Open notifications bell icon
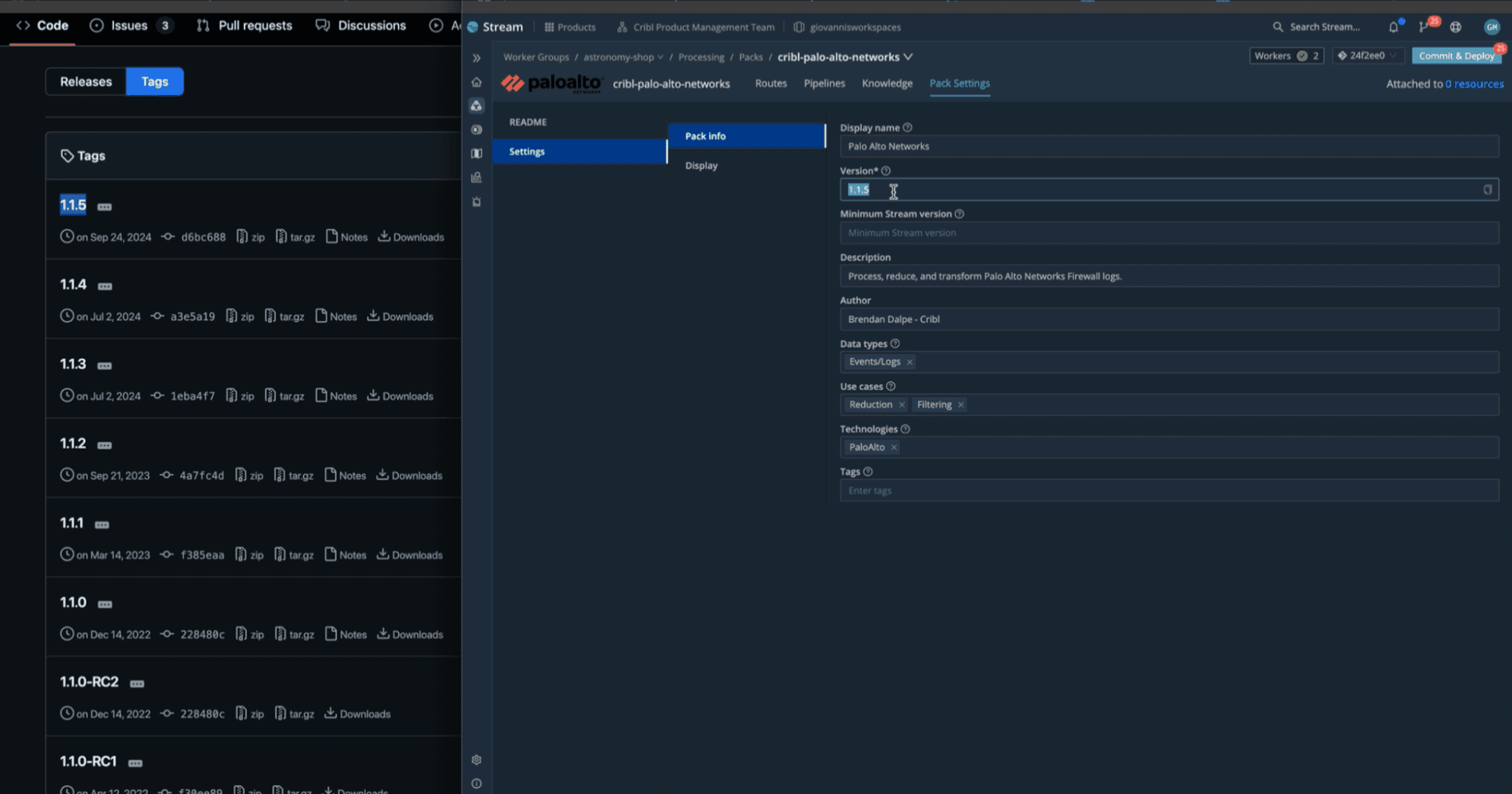Viewport: 1512px width, 794px height. 1393,27
